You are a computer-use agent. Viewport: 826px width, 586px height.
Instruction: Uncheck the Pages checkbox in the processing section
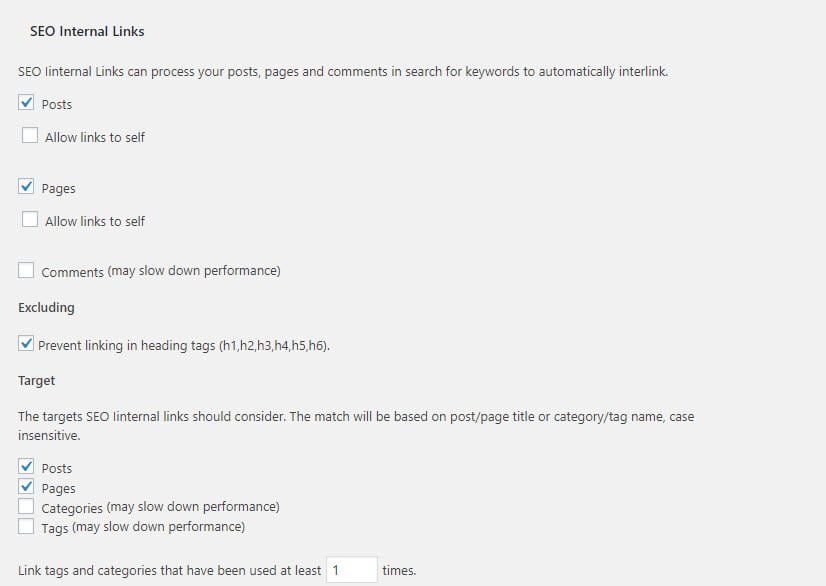click(x=27, y=187)
